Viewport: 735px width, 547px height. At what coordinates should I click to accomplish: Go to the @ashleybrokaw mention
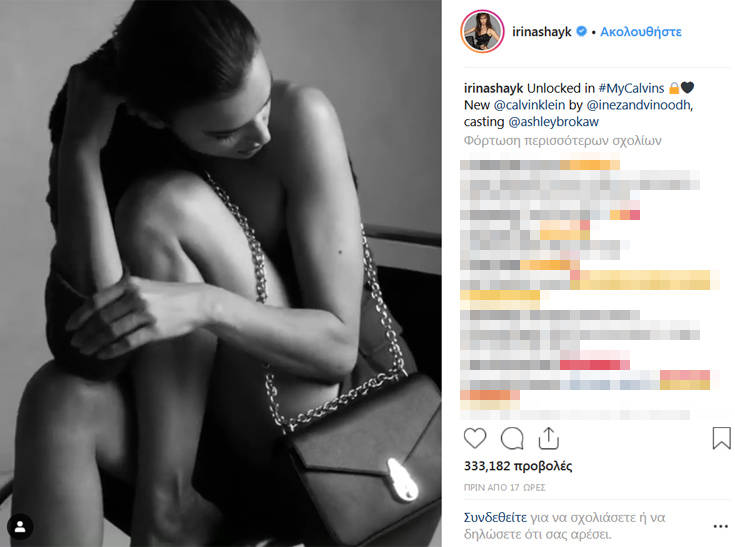pyautogui.click(x=553, y=122)
